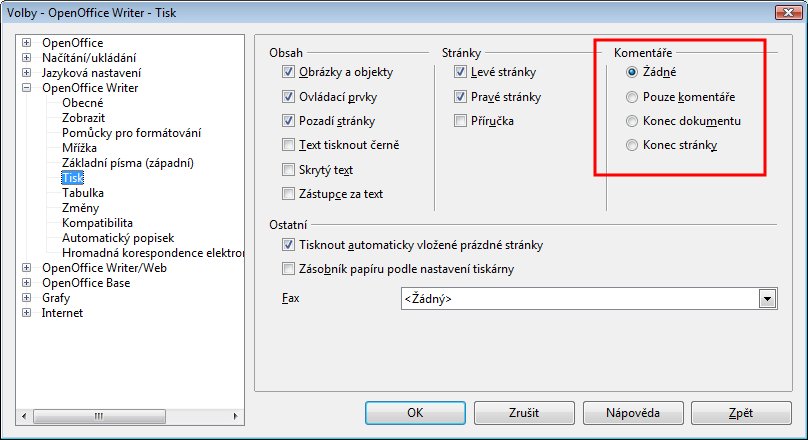The image size is (808, 440).
Task: Select the highlighted Tisk item
Action: pyautogui.click(x=73, y=178)
